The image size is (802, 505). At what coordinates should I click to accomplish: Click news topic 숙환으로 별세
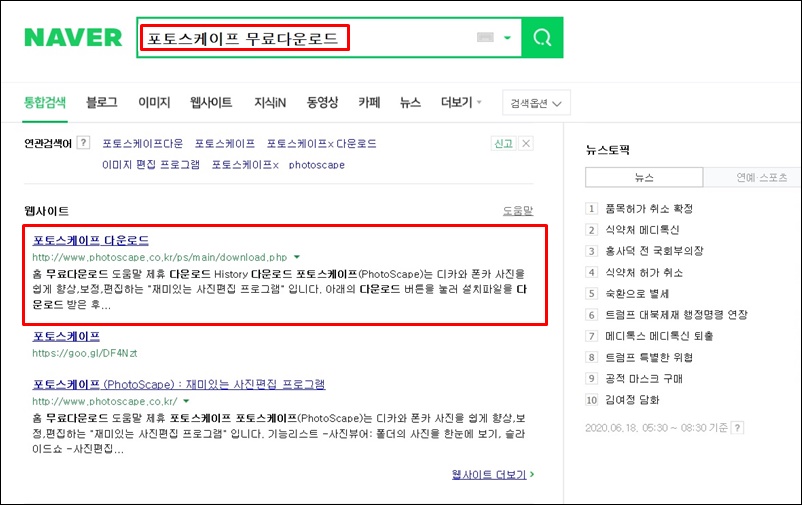(637, 294)
